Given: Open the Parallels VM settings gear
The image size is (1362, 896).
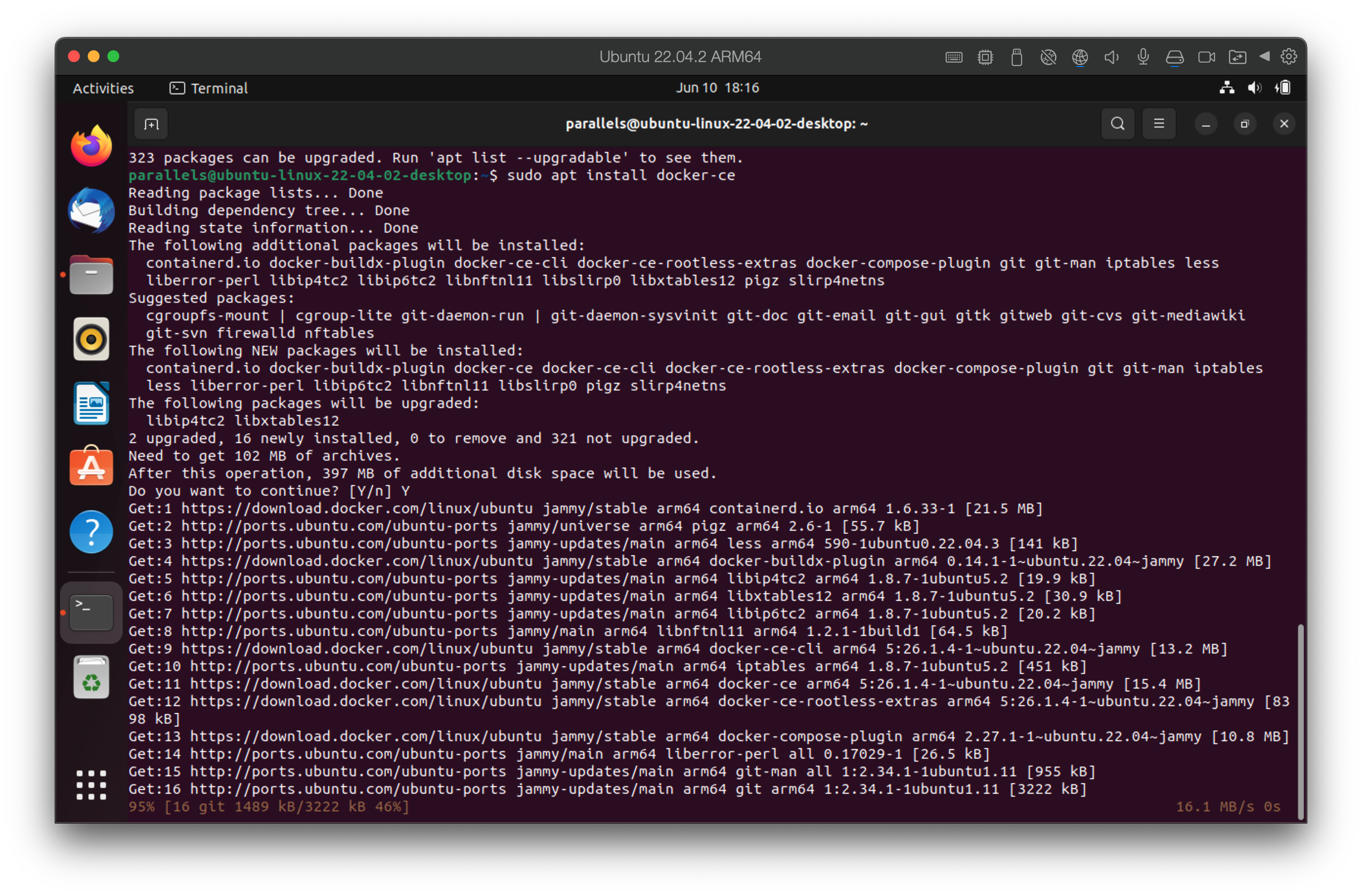Looking at the screenshot, I should [1288, 57].
